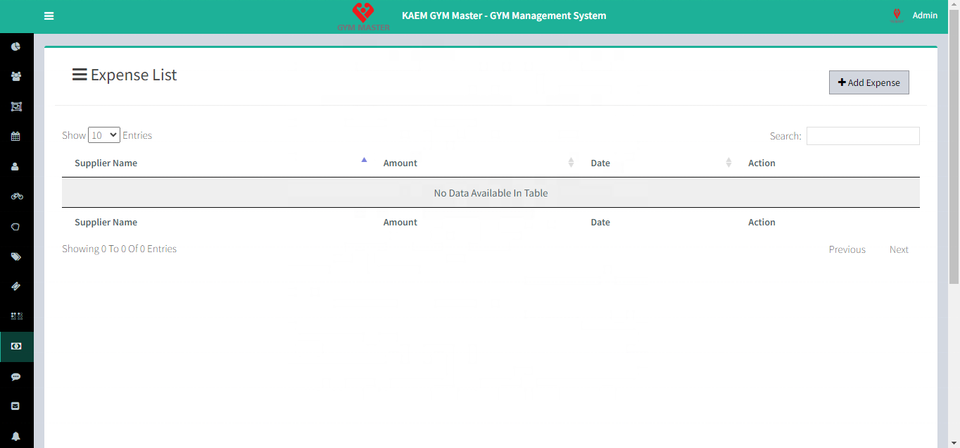Click the group of users sidebar icon
960x448 pixels.
point(16,76)
